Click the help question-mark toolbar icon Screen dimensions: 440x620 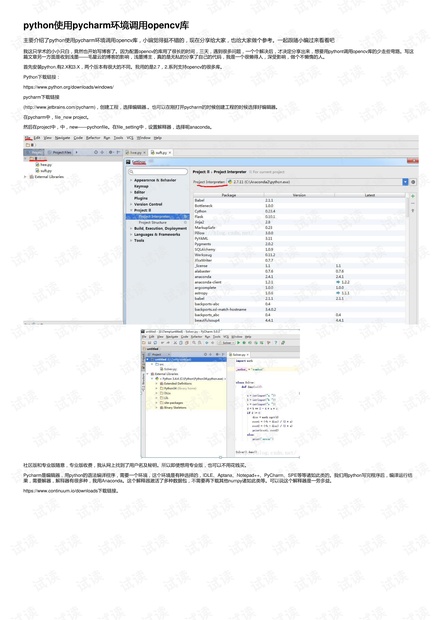point(276,343)
